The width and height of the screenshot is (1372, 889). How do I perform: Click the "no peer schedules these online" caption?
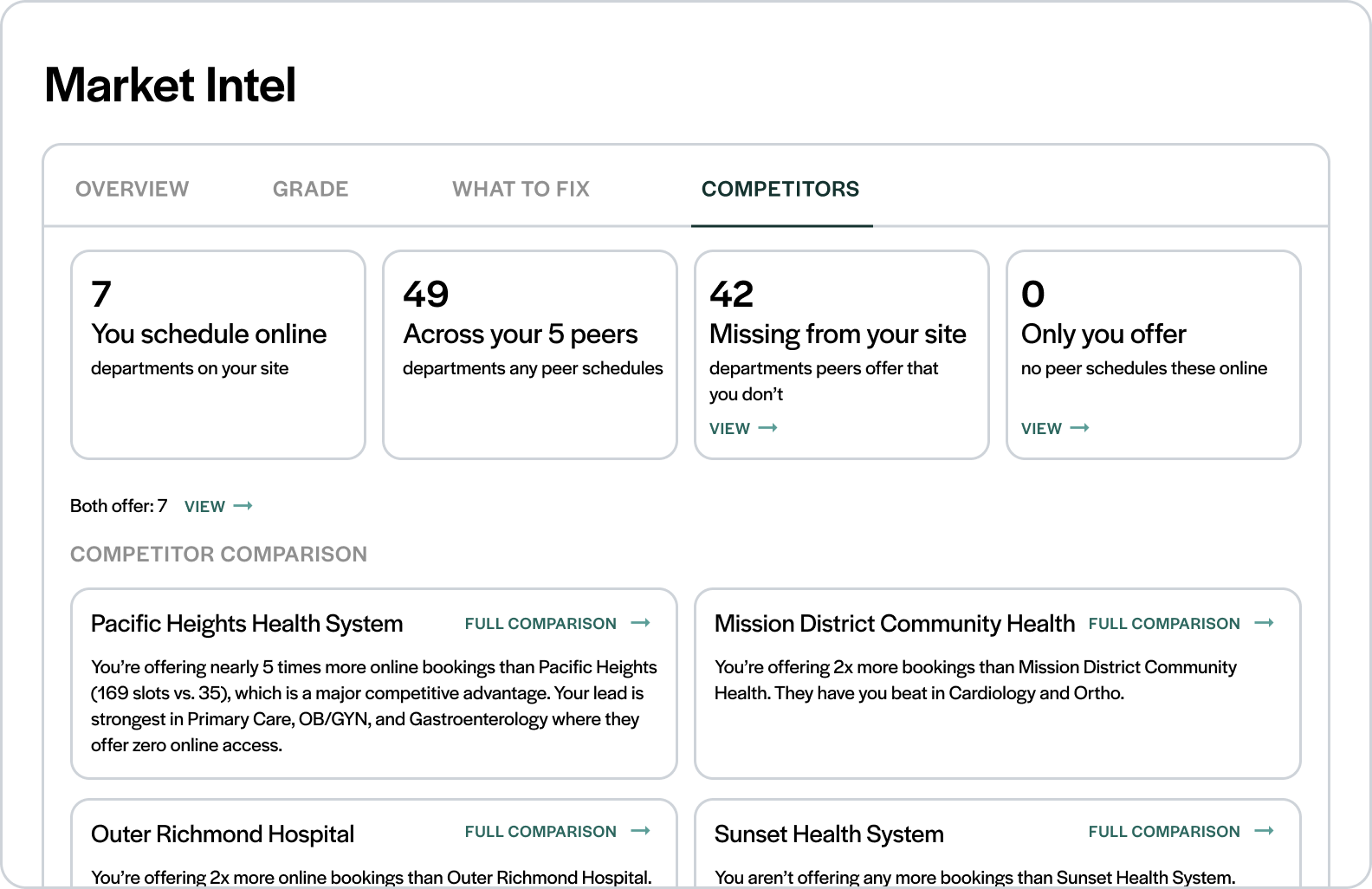click(x=1144, y=368)
